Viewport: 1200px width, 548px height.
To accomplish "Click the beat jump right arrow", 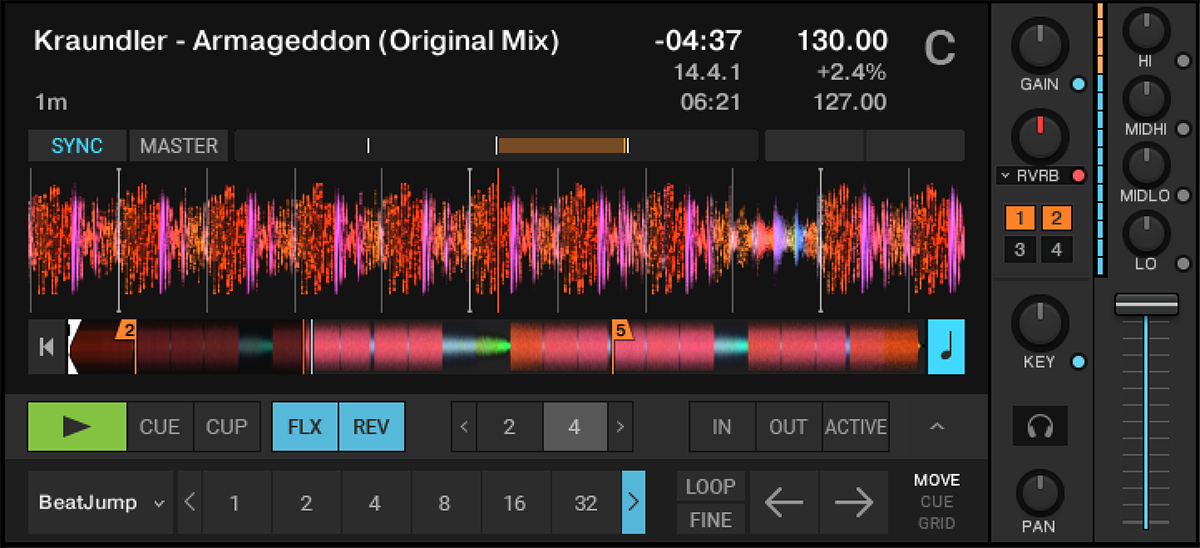I will point(854,502).
